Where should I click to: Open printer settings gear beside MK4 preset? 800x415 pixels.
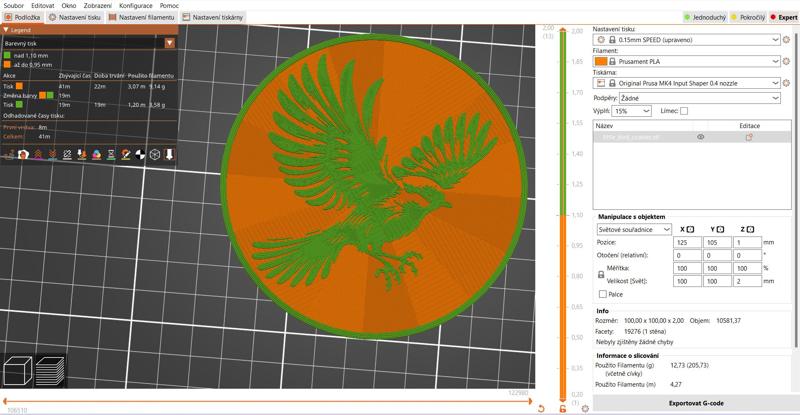(786, 83)
